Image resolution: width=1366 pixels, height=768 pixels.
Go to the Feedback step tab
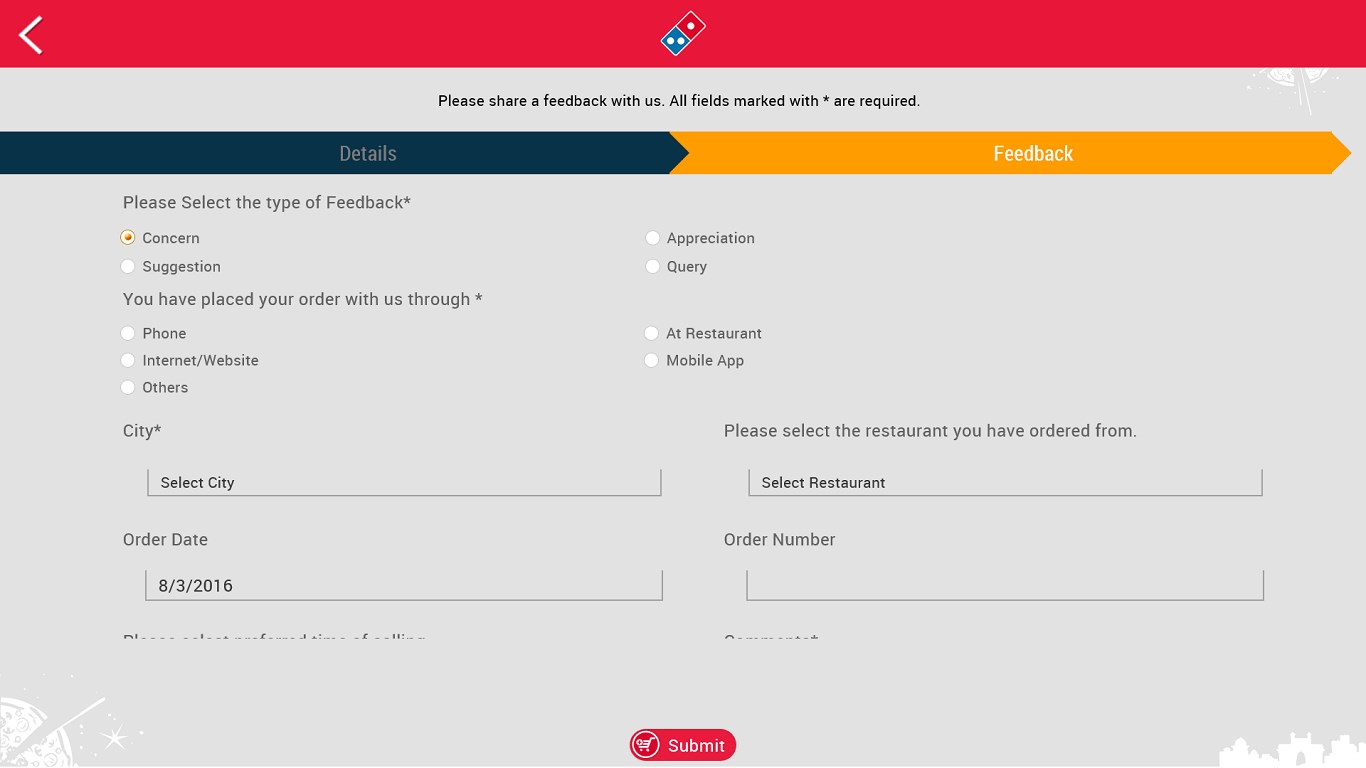(x=1032, y=154)
